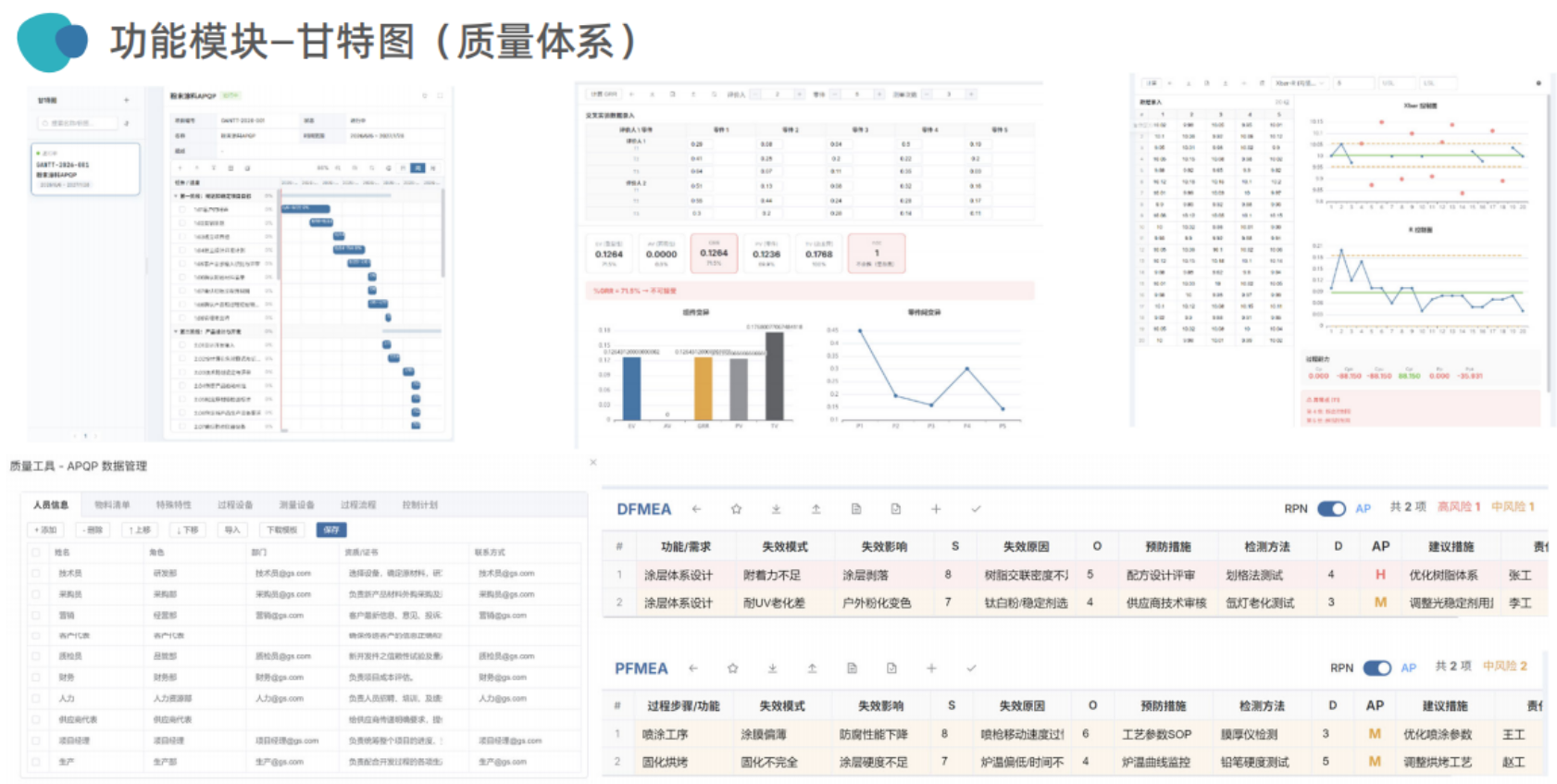This screenshot has height=784, width=1557.
Task: Collapse the 第一阶段 group in Gantt task list
Action: [x=177, y=196]
